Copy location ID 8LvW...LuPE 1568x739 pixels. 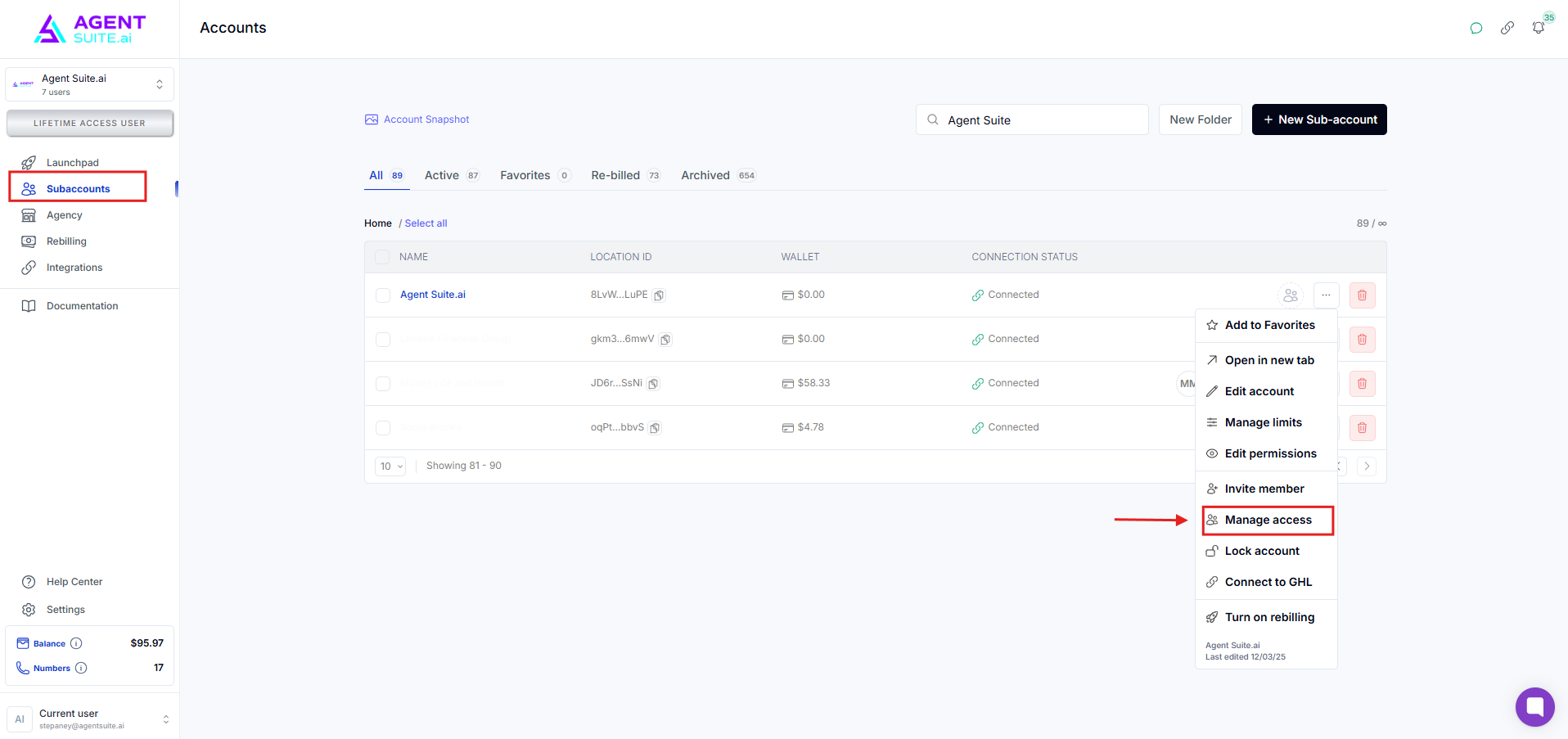(659, 295)
